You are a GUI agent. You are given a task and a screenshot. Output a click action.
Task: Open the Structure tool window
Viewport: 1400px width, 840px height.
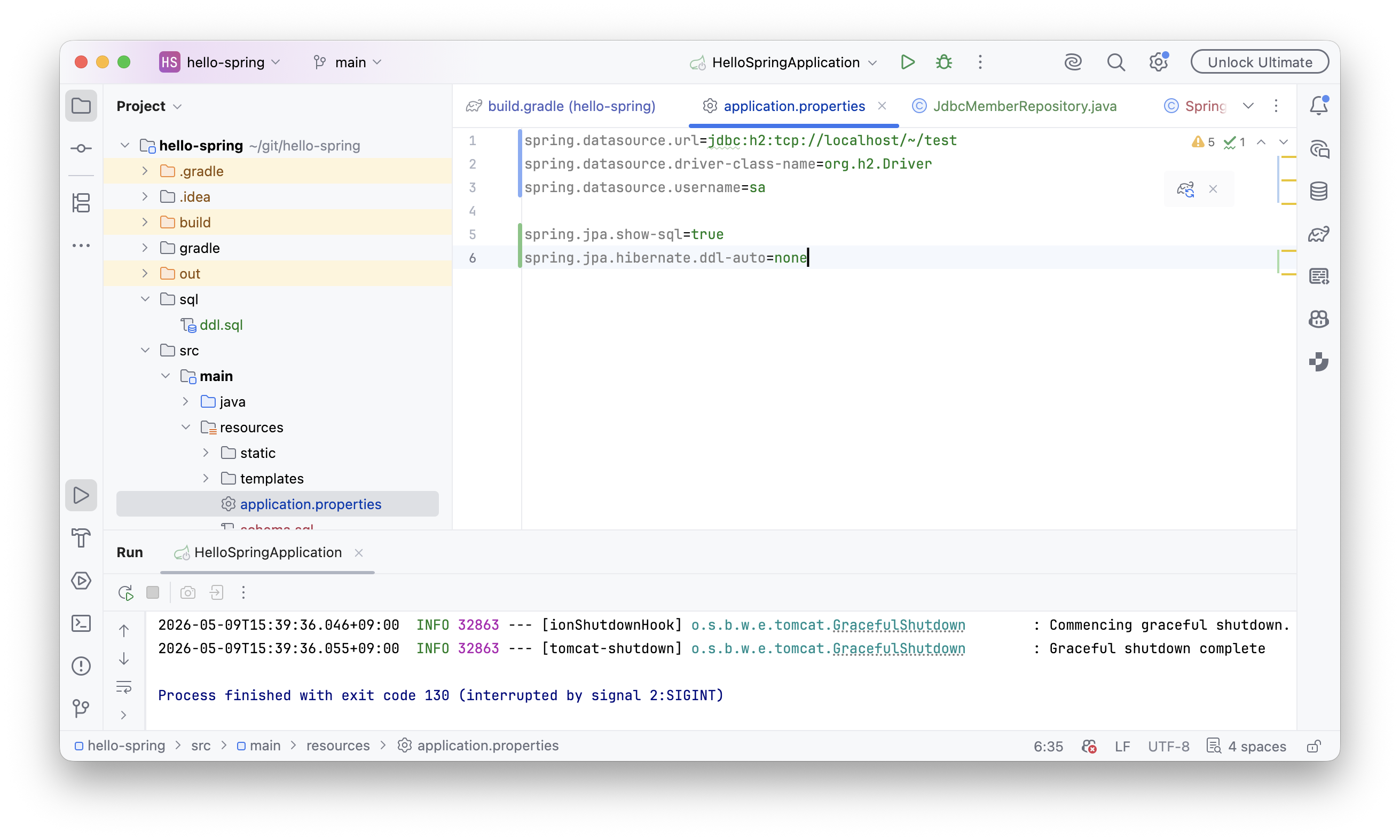tap(81, 203)
